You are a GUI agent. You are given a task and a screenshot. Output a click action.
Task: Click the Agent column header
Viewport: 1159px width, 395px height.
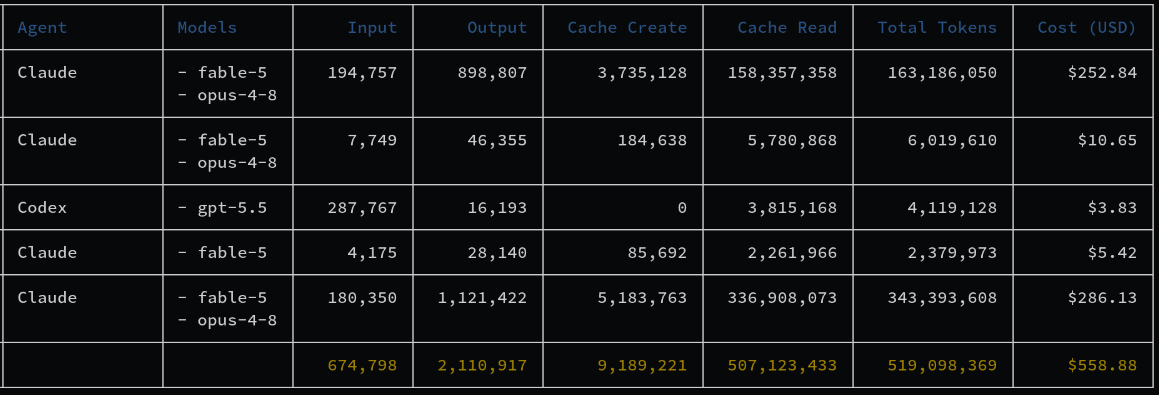tap(42, 28)
